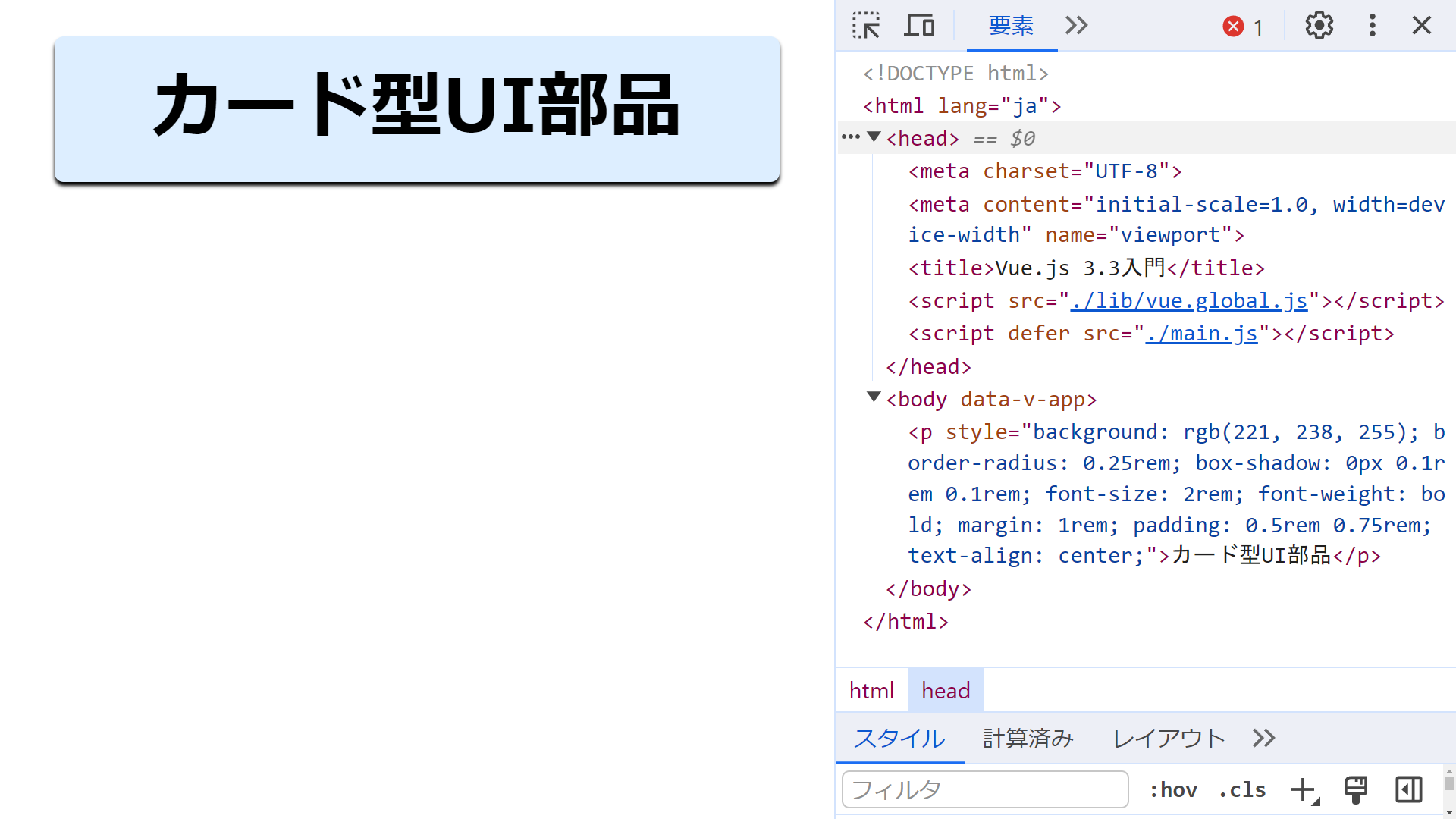Open DevTools settings gear
1456x819 pixels.
1319,26
